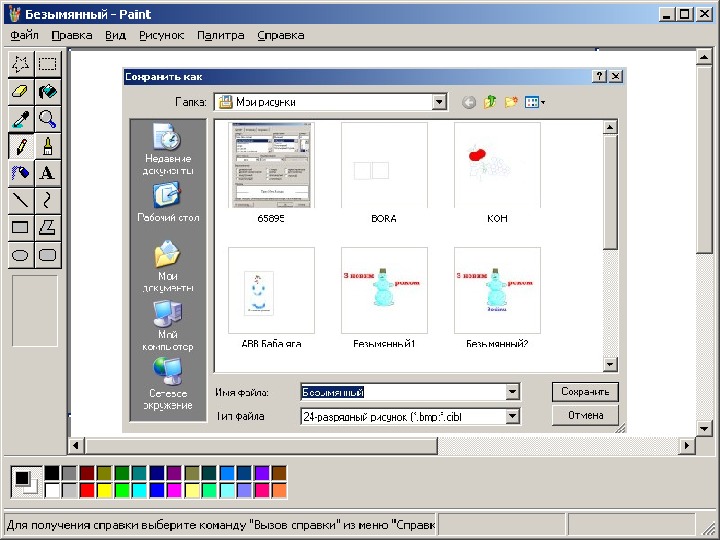720x540 pixels.
Task: Close the Сохранить как dialog with X
Action: pyautogui.click(x=616, y=76)
